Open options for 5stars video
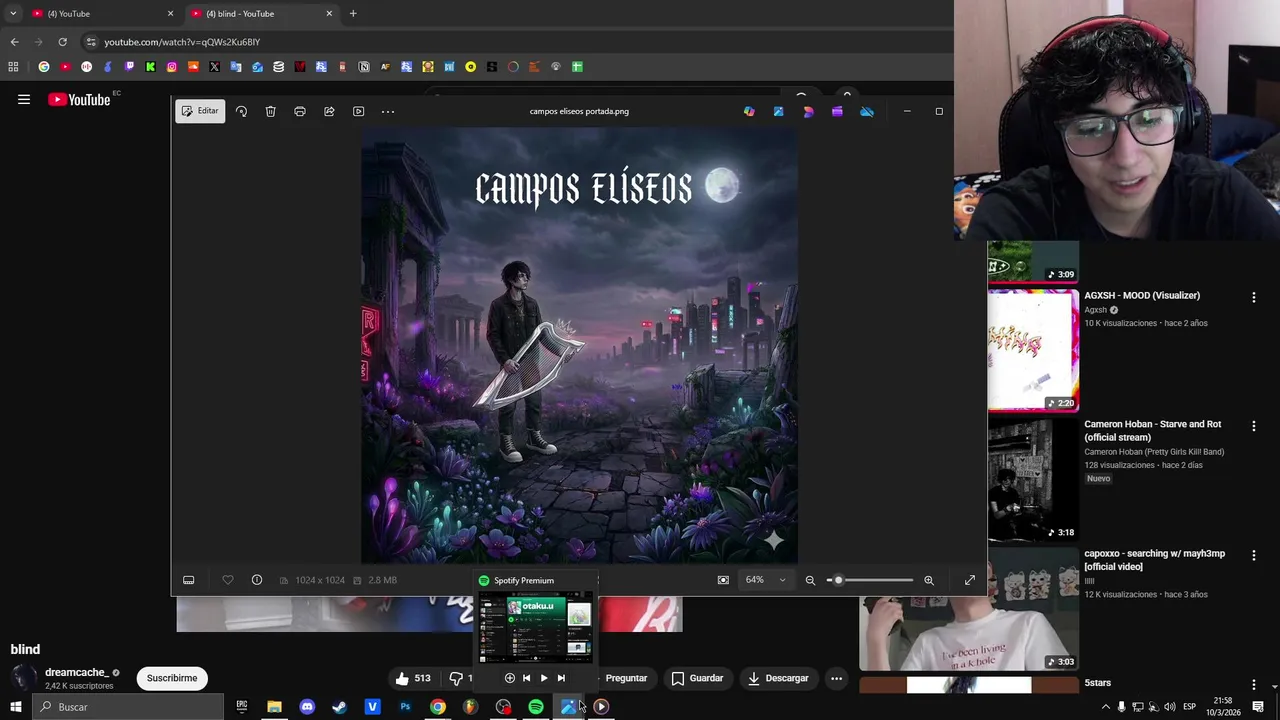Screen dimensions: 1280x720 click(1254, 684)
